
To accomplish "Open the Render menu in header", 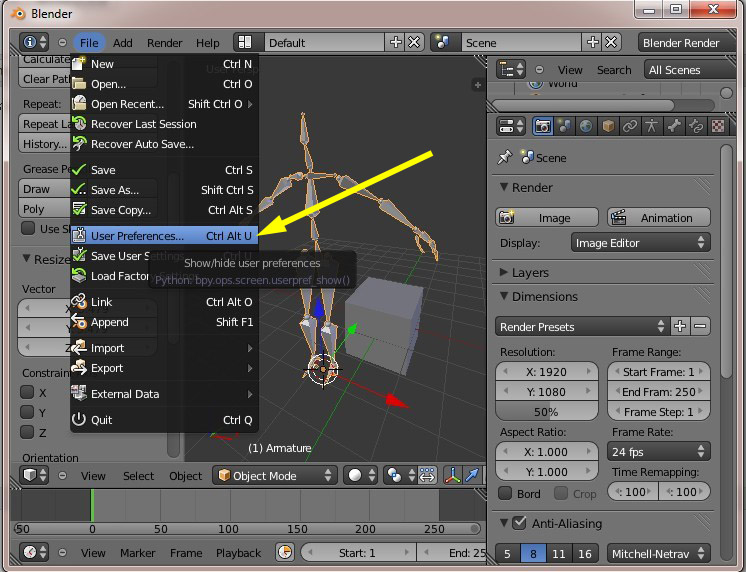I will click(x=164, y=43).
